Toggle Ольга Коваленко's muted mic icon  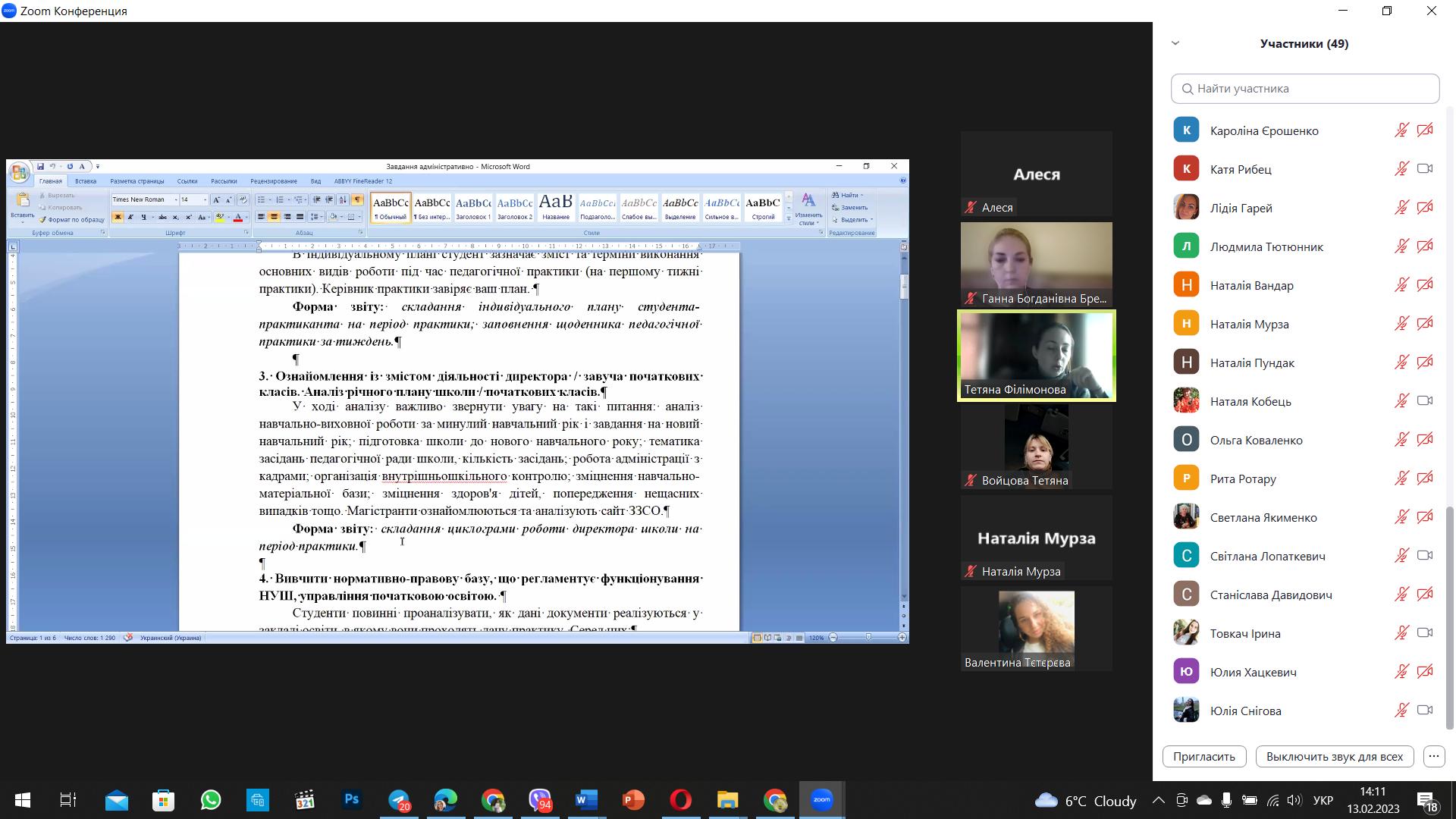pos(1401,440)
